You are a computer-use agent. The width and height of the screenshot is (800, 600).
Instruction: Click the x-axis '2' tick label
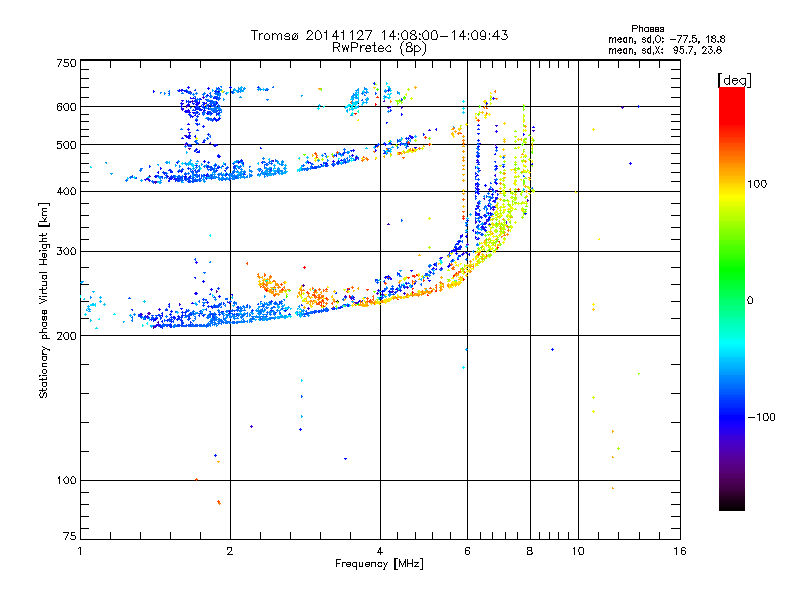tap(230, 551)
